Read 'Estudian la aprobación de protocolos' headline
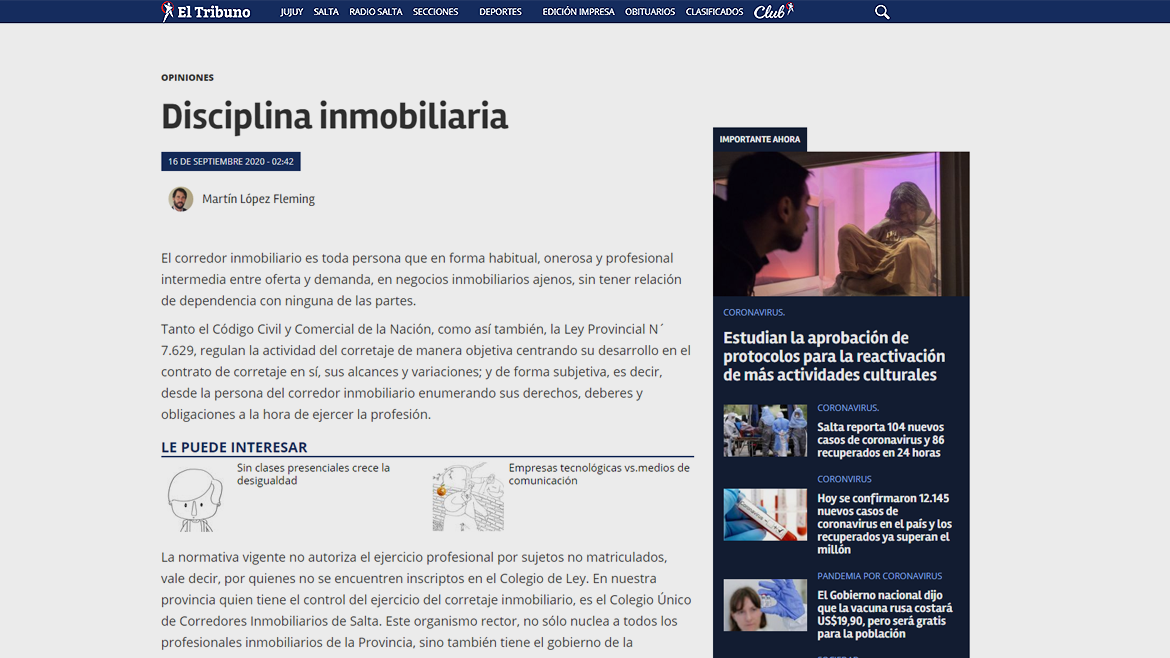The image size is (1170, 658). [834, 356]
